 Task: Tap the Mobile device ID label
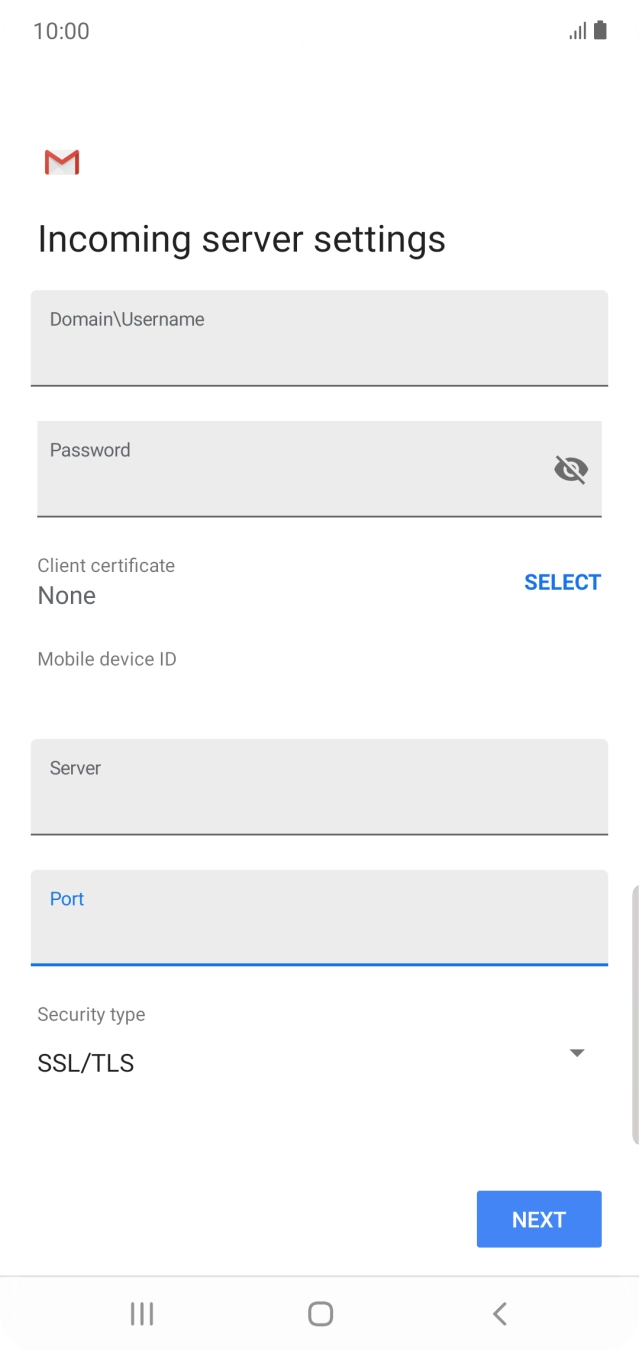[x=105, y=659]
